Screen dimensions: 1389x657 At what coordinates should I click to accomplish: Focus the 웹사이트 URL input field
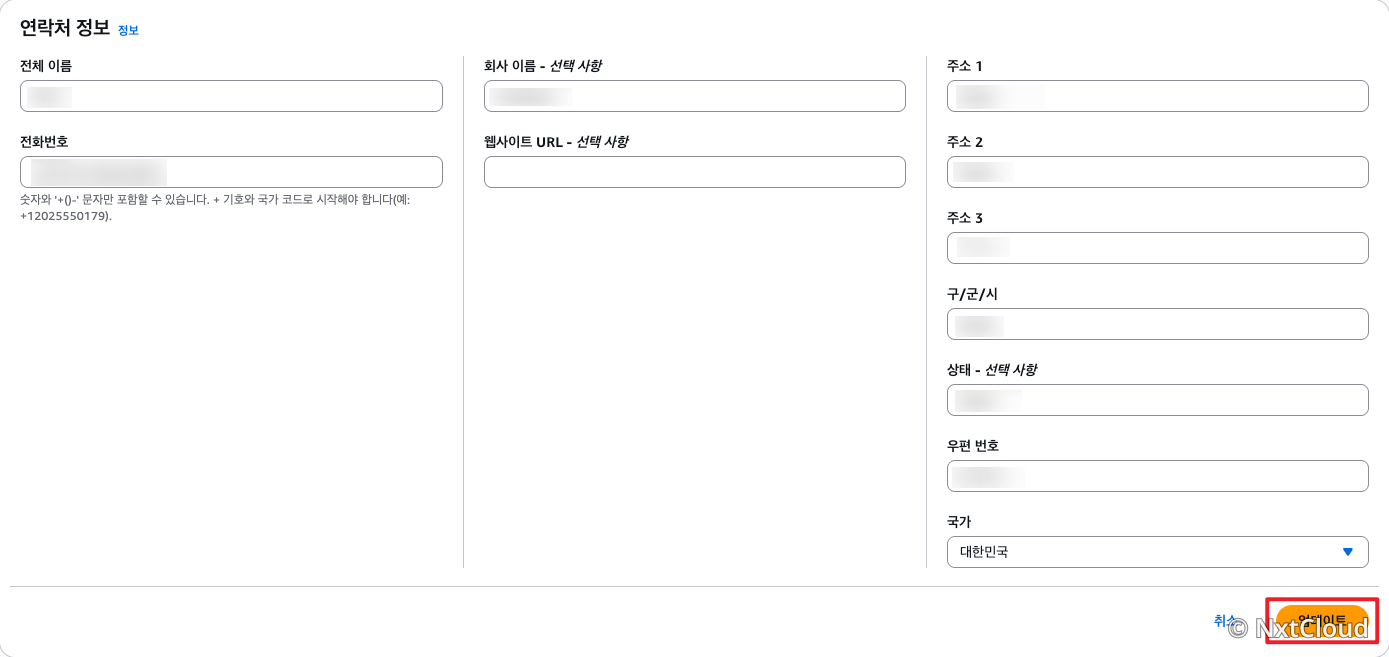(695, 172)
